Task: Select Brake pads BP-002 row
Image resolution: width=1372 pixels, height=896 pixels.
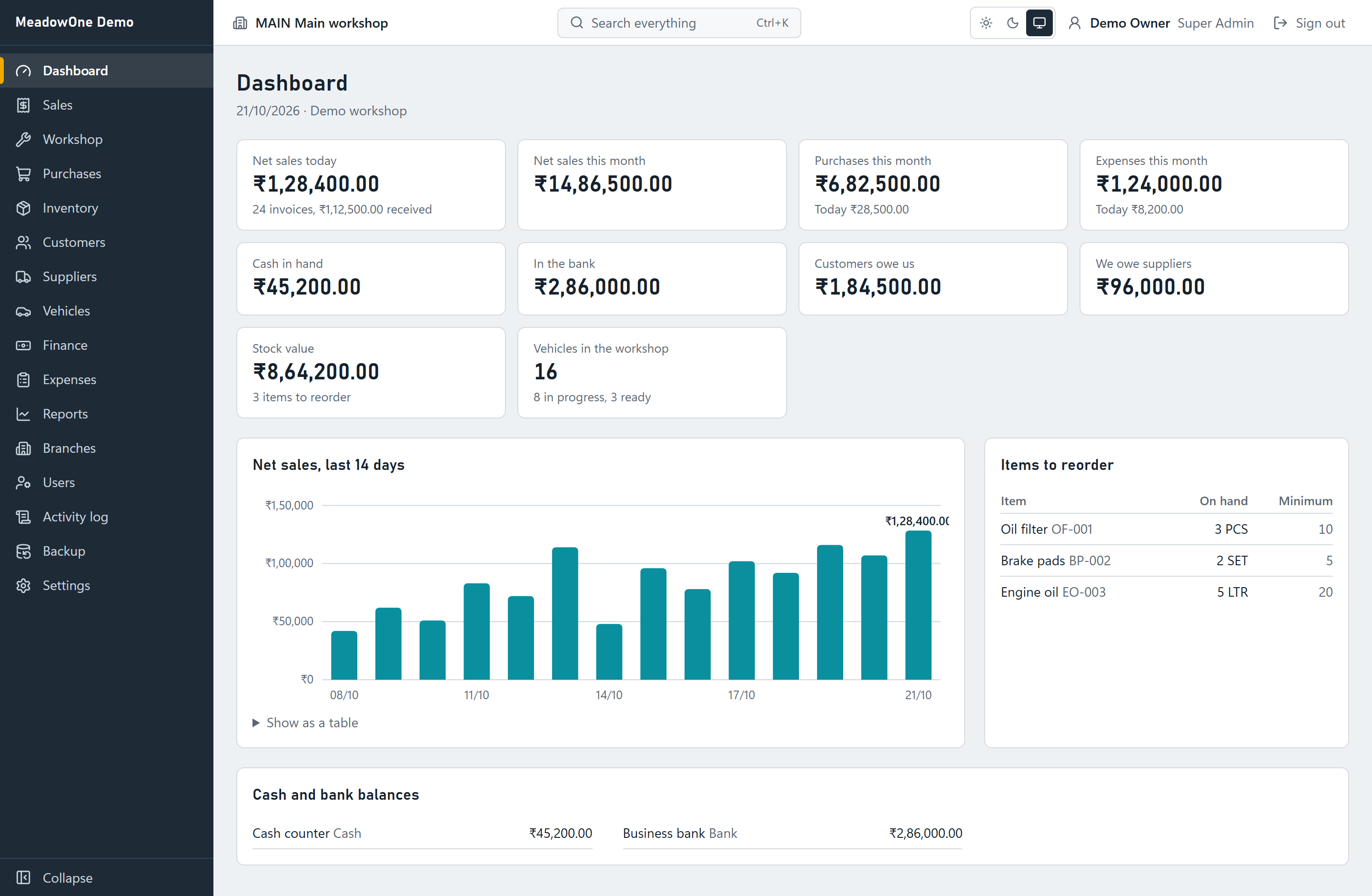Action: point(1166,560)
